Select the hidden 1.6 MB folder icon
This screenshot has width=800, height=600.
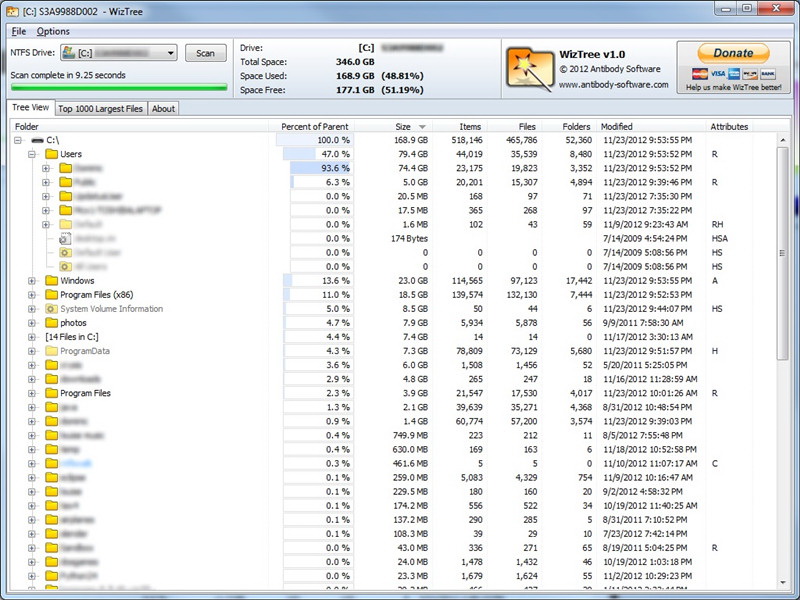pyautogui.click(x=65, y=224)
